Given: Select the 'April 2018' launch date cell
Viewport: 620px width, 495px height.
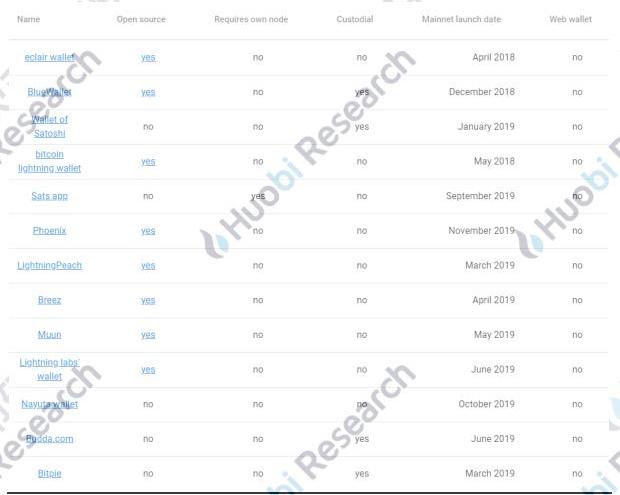Looking at the screenshot, I should 493,57.
